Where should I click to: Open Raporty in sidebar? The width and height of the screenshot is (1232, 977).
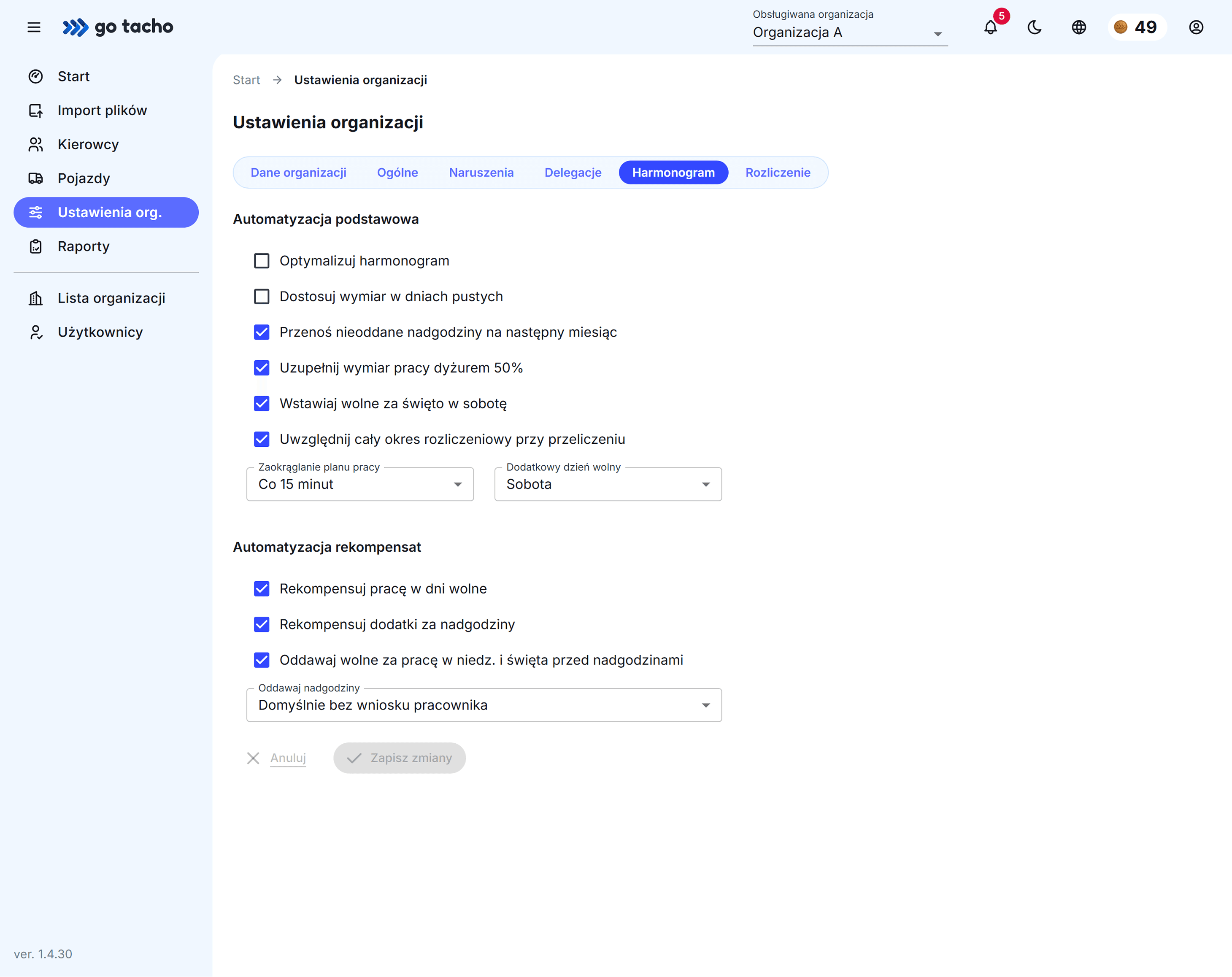pyautogui.click(x=106, y=246)
